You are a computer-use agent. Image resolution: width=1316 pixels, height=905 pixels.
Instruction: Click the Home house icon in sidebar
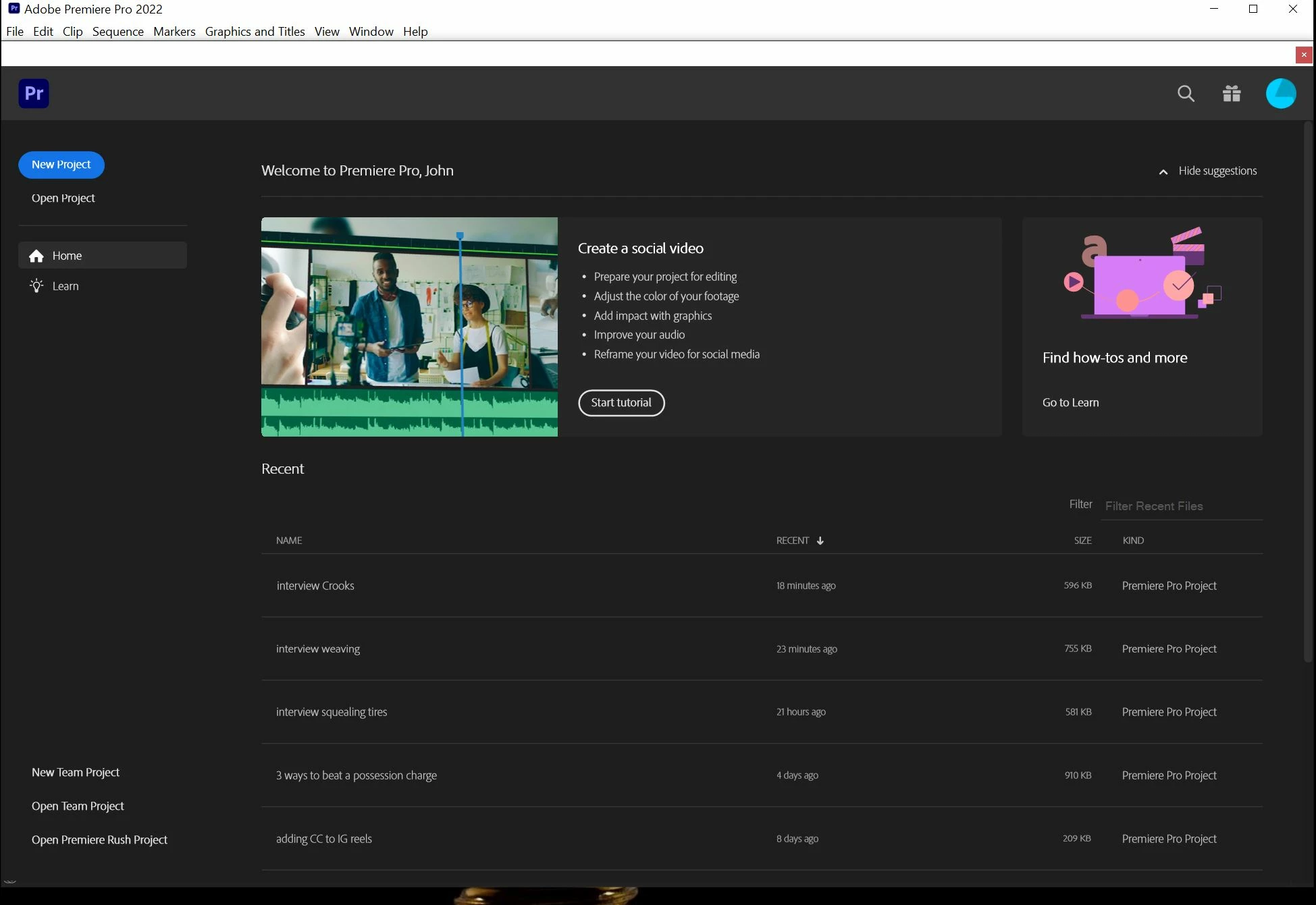(x=36, y=256)
